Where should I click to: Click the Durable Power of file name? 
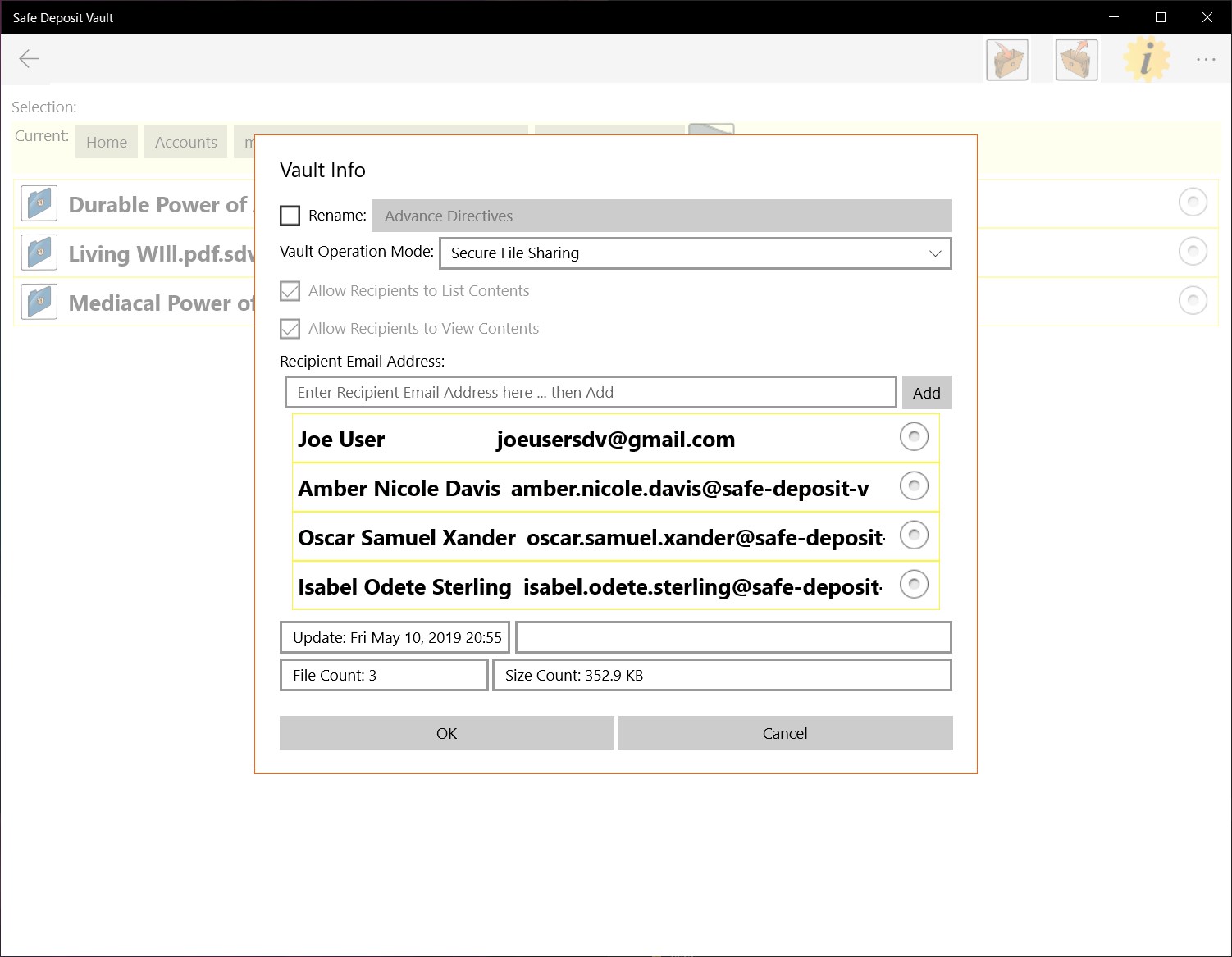(x=157, y=204)
